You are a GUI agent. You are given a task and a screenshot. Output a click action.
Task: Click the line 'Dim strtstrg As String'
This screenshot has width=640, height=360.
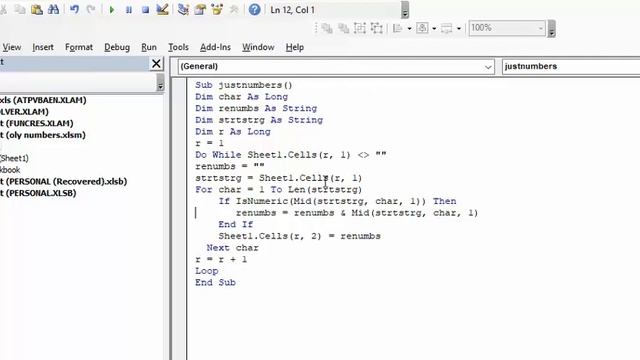click(x=259, y=120)
